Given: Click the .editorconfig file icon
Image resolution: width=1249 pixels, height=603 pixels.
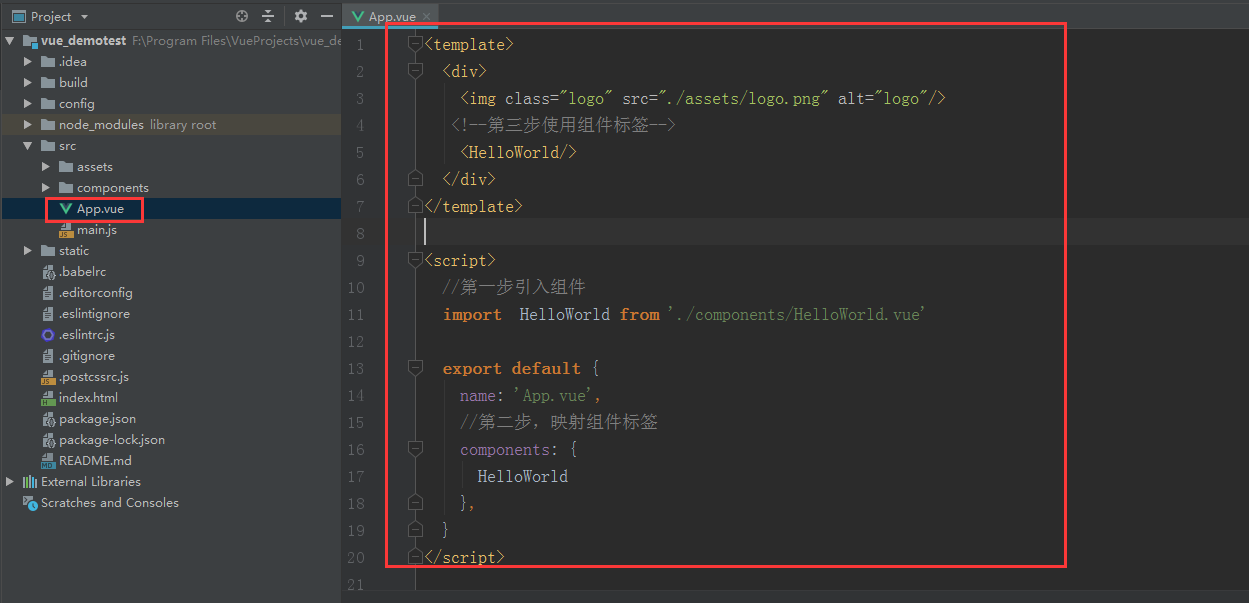Looking at the screenshot, I should tap(48, 293).
